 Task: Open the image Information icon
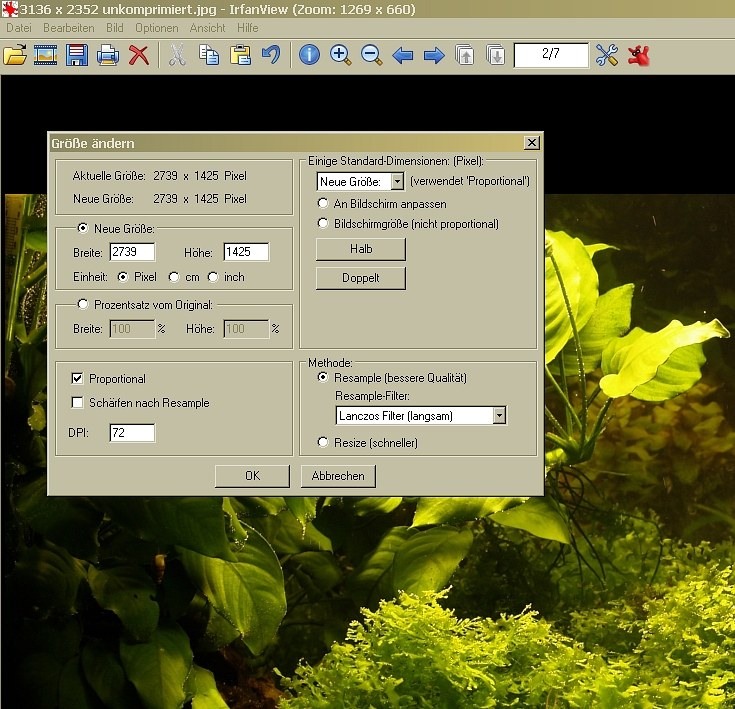click(x=309, y=55)
